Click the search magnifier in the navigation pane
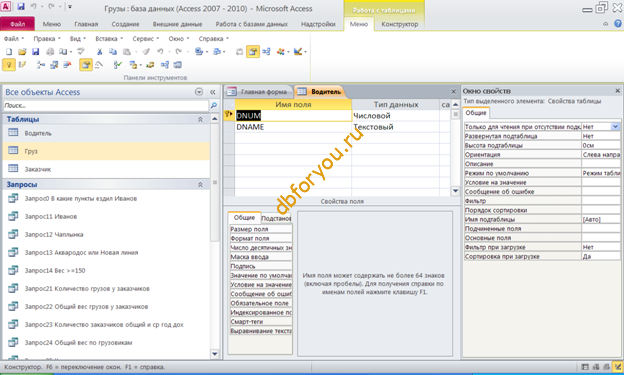Viewport: 624px width, 375px height. coord(214,105)
